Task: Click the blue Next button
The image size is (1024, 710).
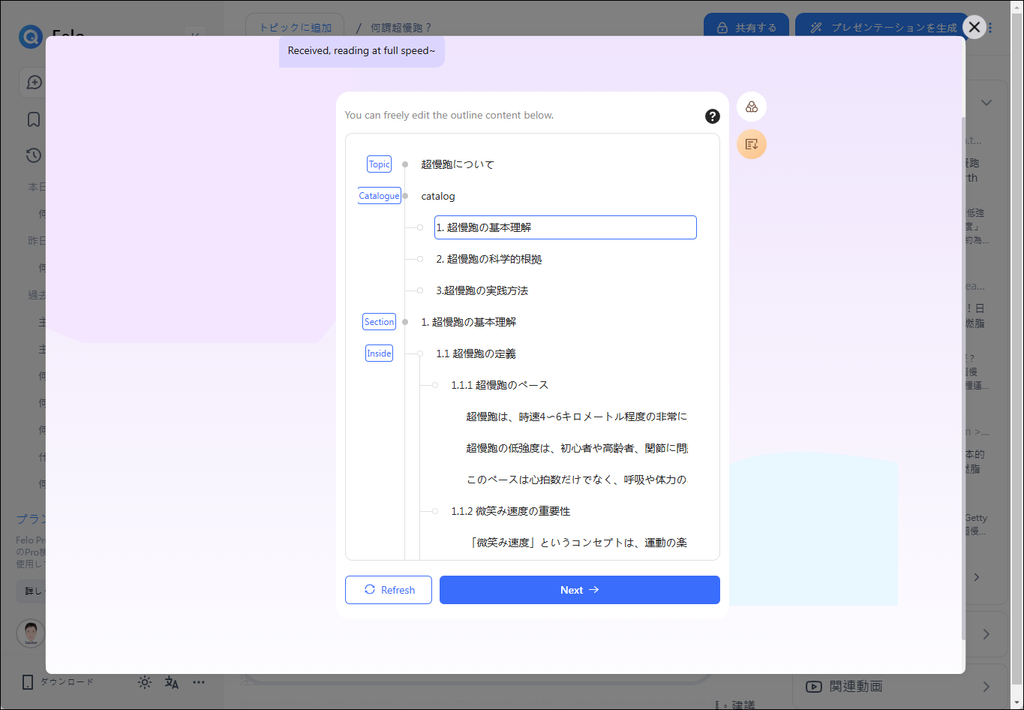Action: click(x=579, y=590)
